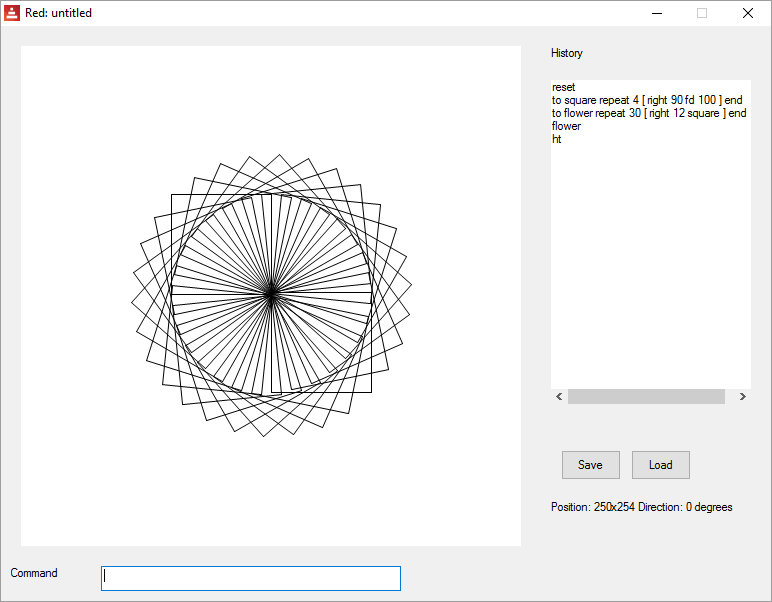Click the Red application icon in the title bar
This screenshot has width=772, height=602.
(13, 13)
